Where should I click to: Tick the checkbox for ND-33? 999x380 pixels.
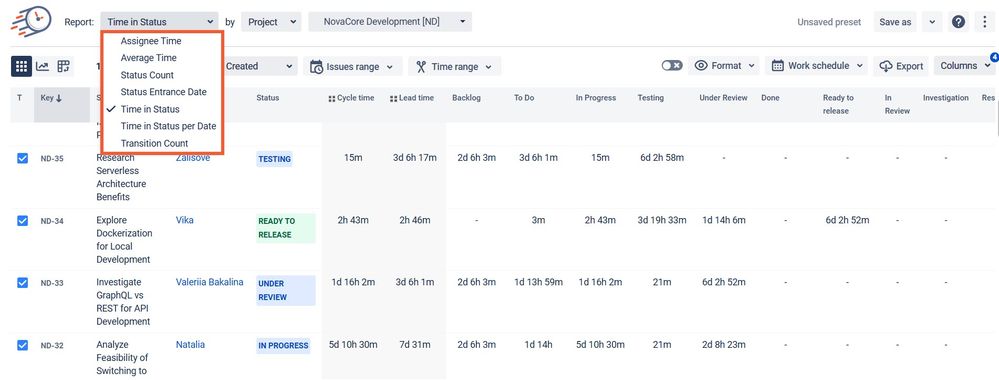click(22, 282)
